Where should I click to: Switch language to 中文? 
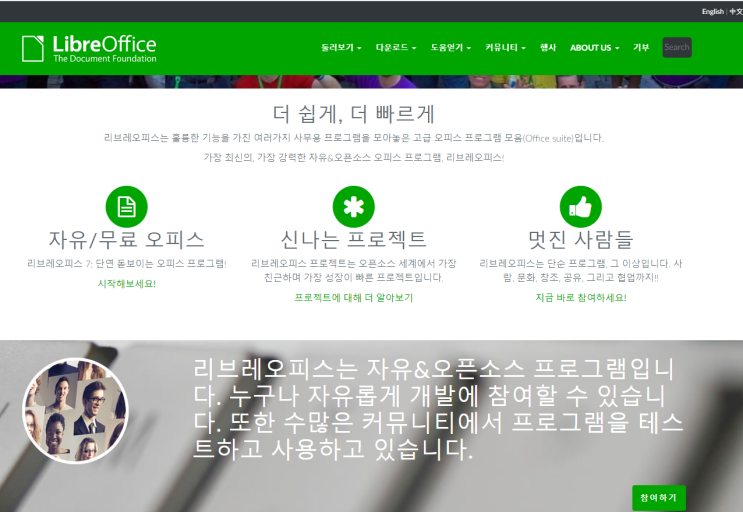[736, 11]
